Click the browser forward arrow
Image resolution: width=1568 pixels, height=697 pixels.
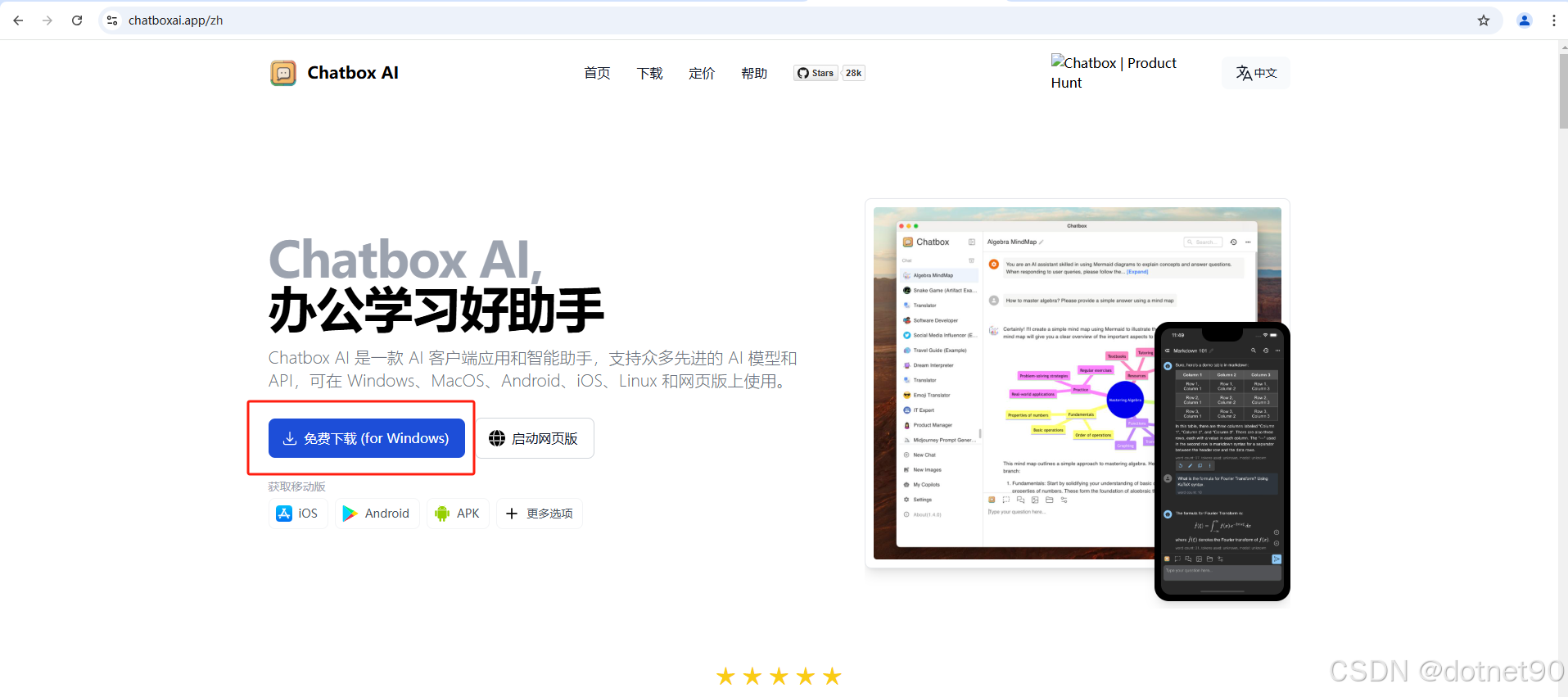point(47,20)
